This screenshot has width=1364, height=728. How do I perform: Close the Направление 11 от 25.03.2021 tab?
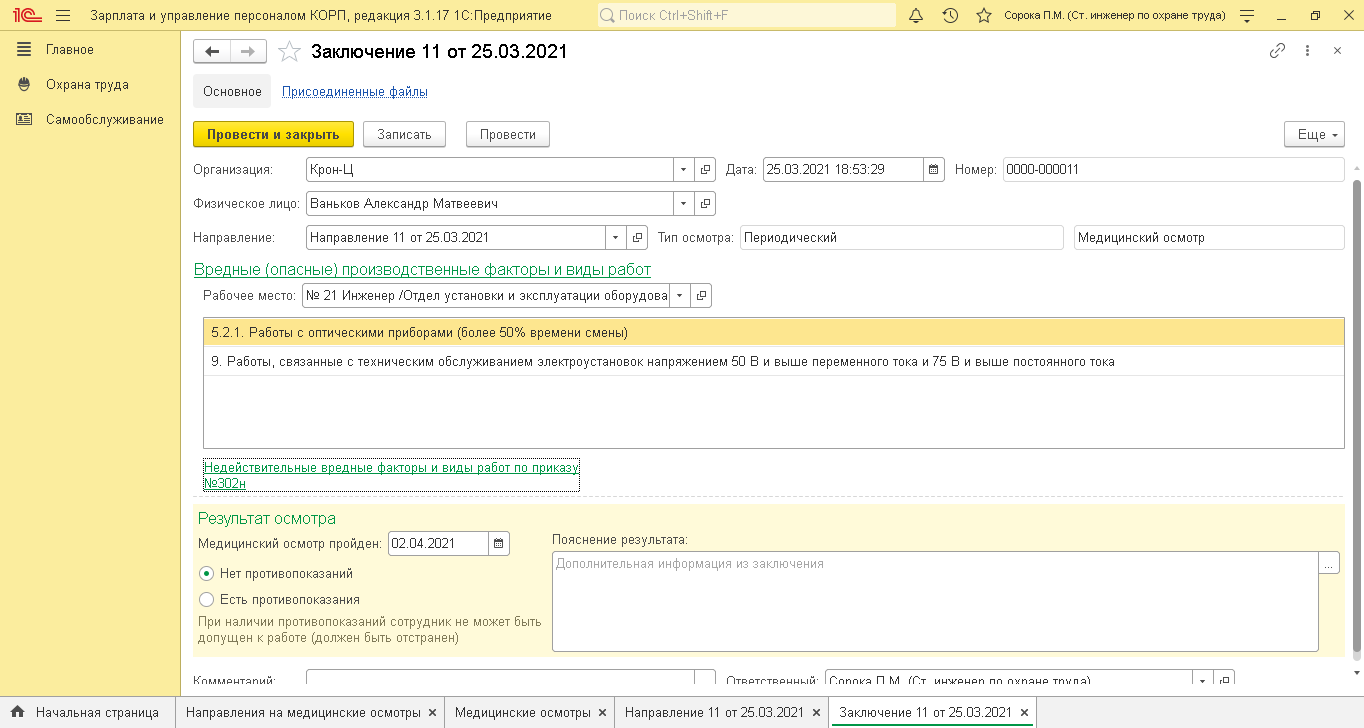coord(815,713)
